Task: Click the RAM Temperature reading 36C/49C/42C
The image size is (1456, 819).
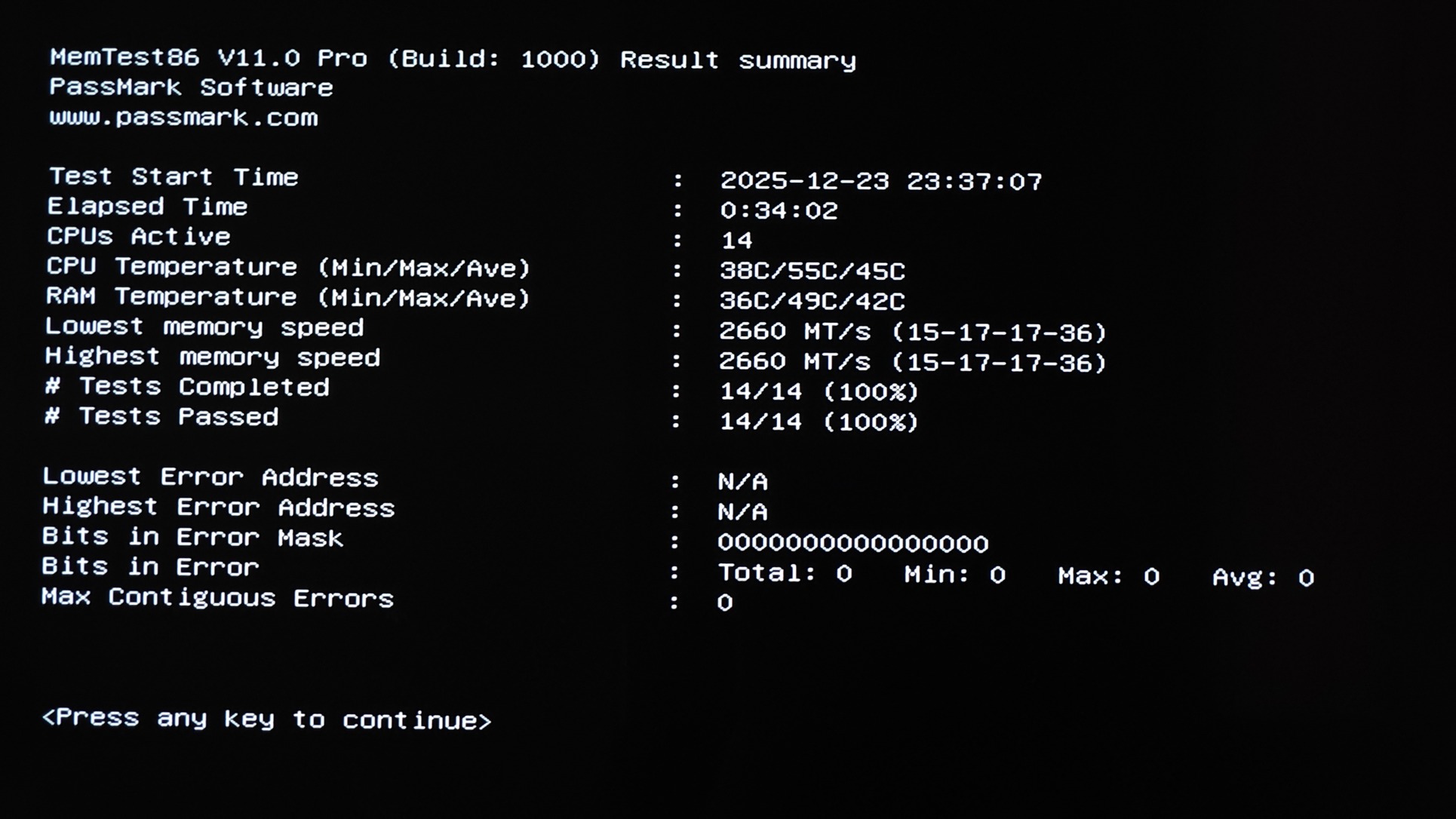Action: [x=812, y=301]
